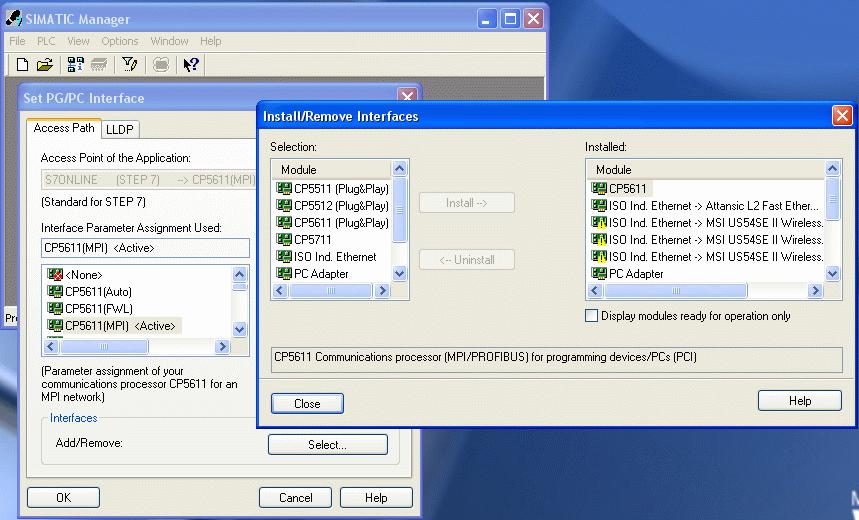
Task: Toggle Display modules ready for operation only
Action: point(592,316)
